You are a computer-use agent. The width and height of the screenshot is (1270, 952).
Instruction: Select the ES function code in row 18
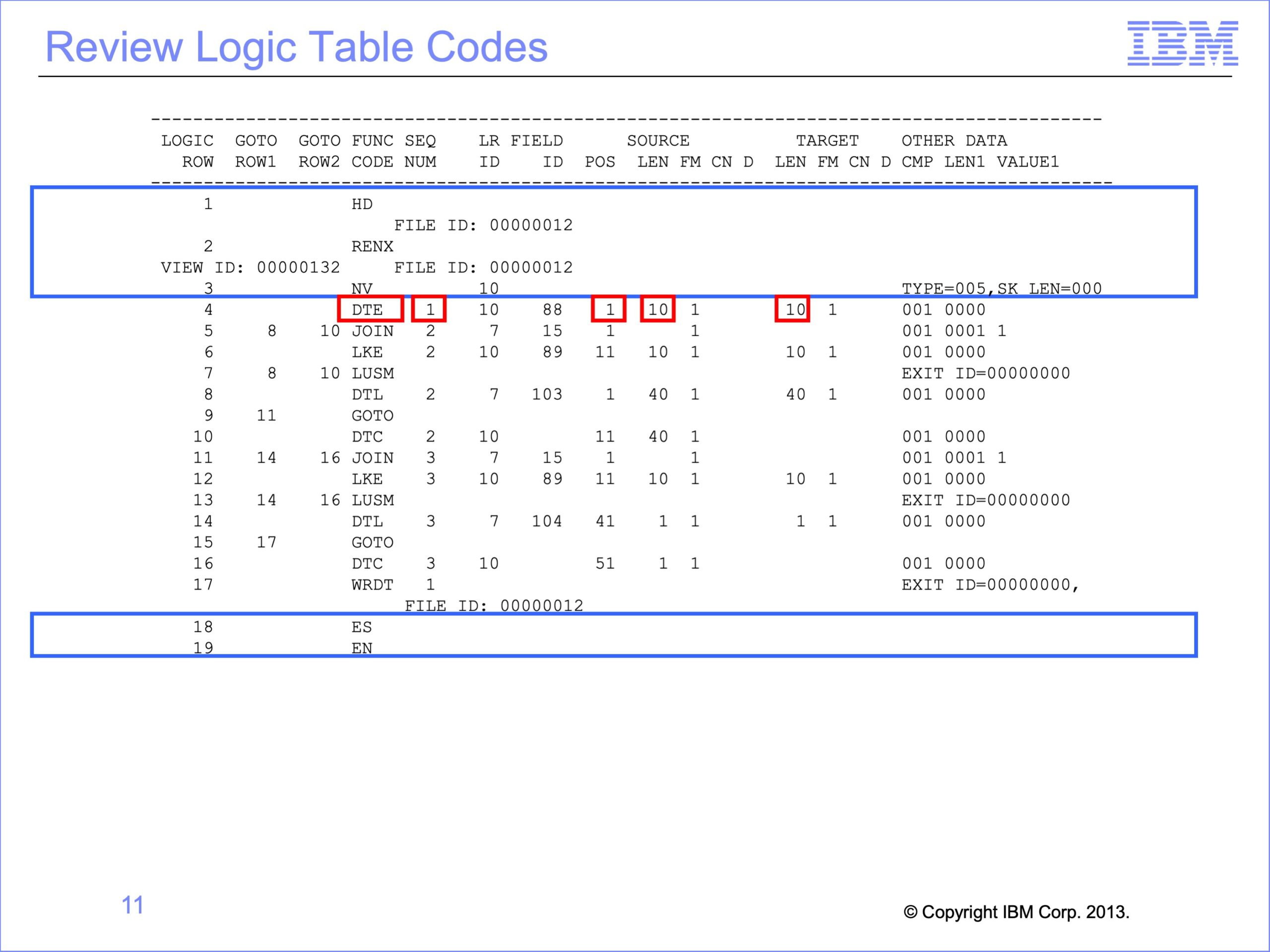click(x=362, y=627)
